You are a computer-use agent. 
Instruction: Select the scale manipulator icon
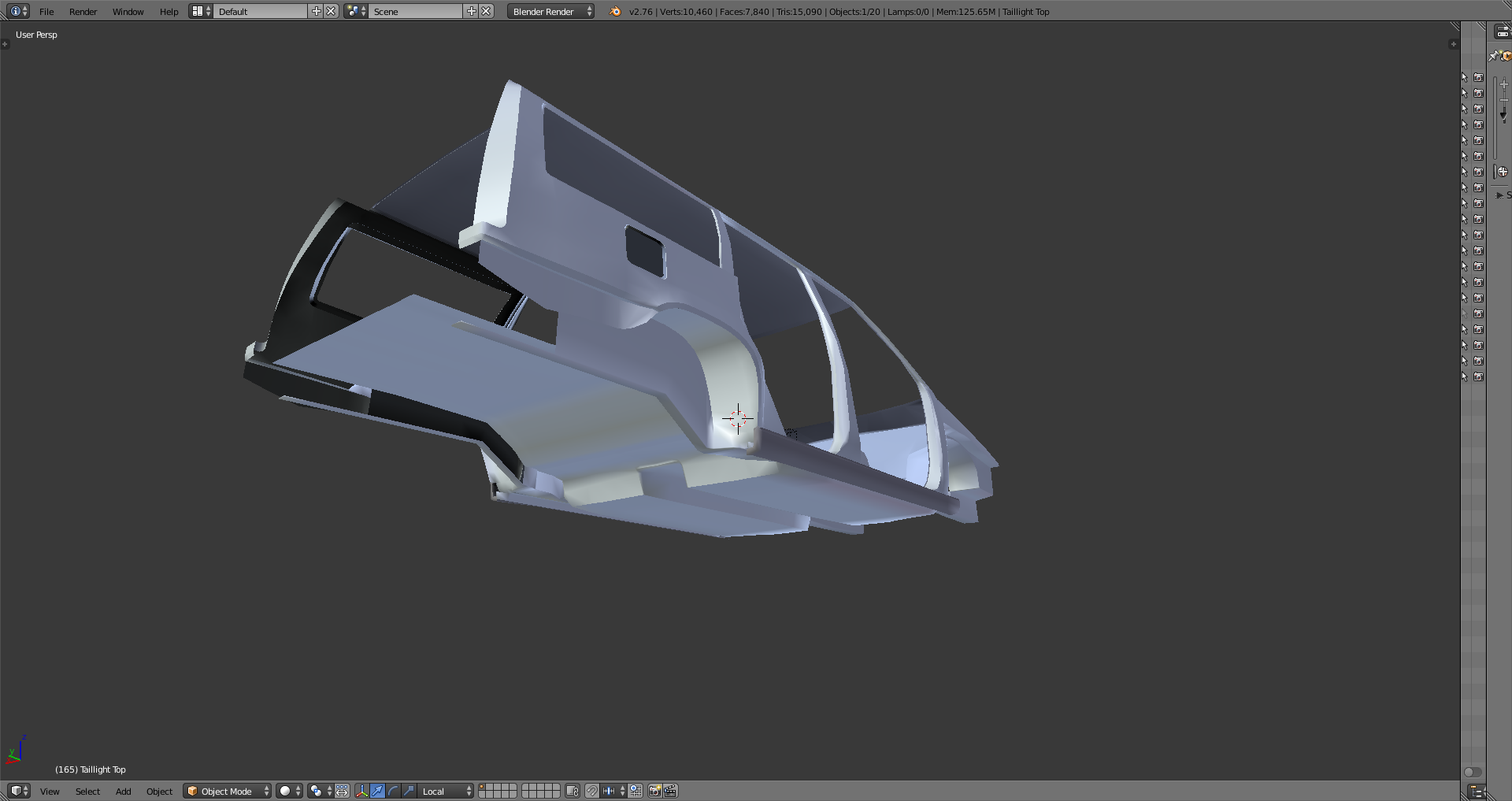tap(409, 791)
